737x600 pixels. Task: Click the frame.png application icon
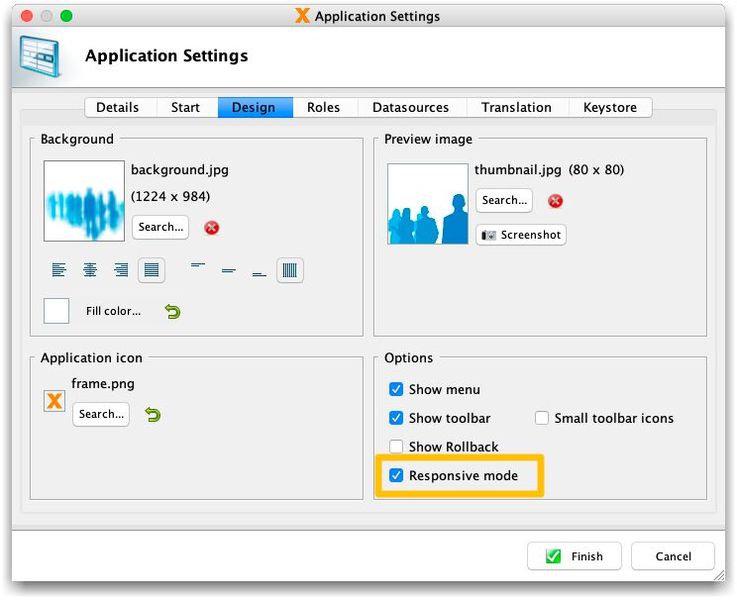(x=54, y=401)
